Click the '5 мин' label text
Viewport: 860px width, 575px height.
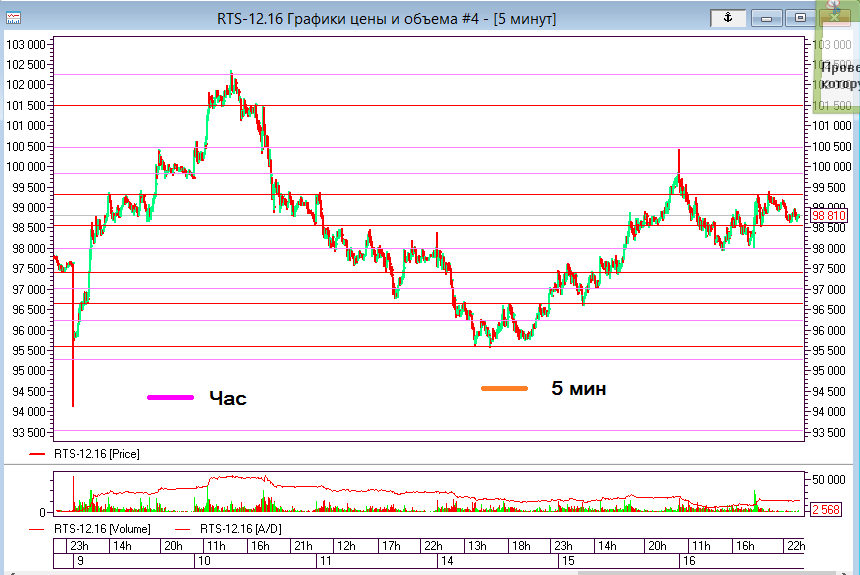click(x=579, y=388)
